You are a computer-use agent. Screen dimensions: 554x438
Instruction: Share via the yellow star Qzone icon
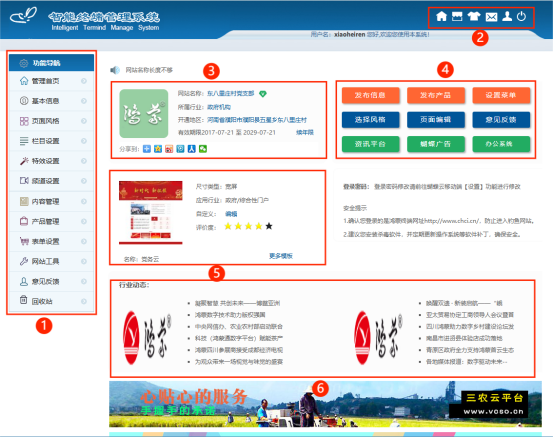coord(158,149)
